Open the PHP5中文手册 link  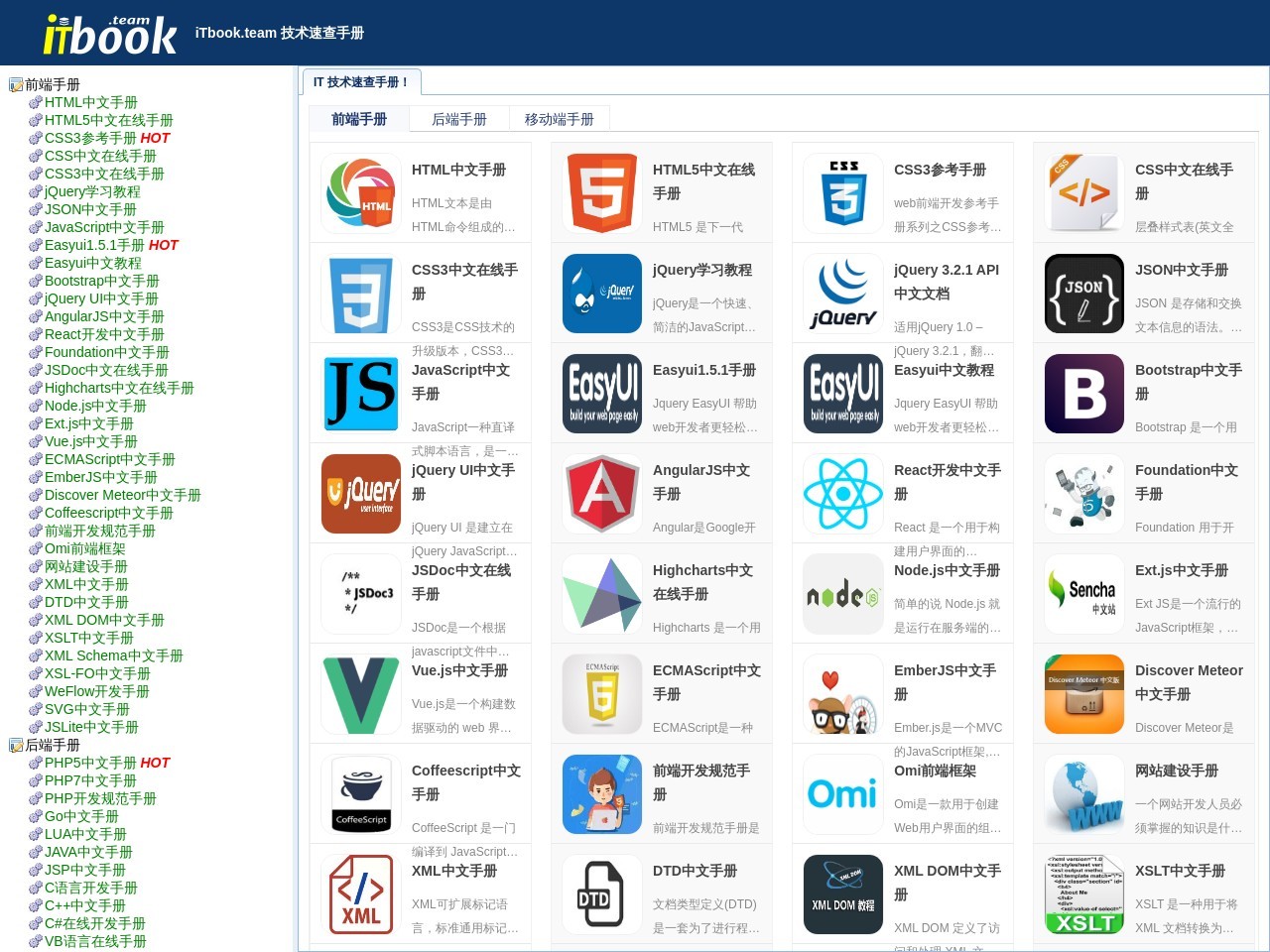point(89,763)
